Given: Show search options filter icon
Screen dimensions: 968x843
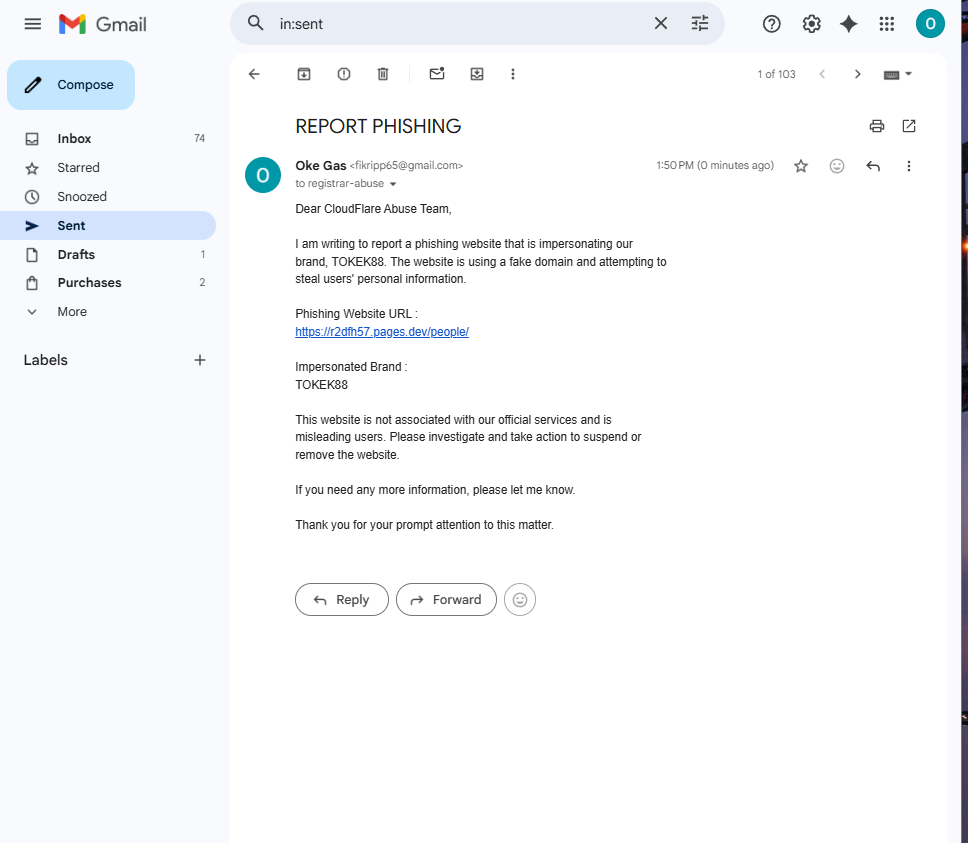Looking at the screenshot, I should 699,23.
